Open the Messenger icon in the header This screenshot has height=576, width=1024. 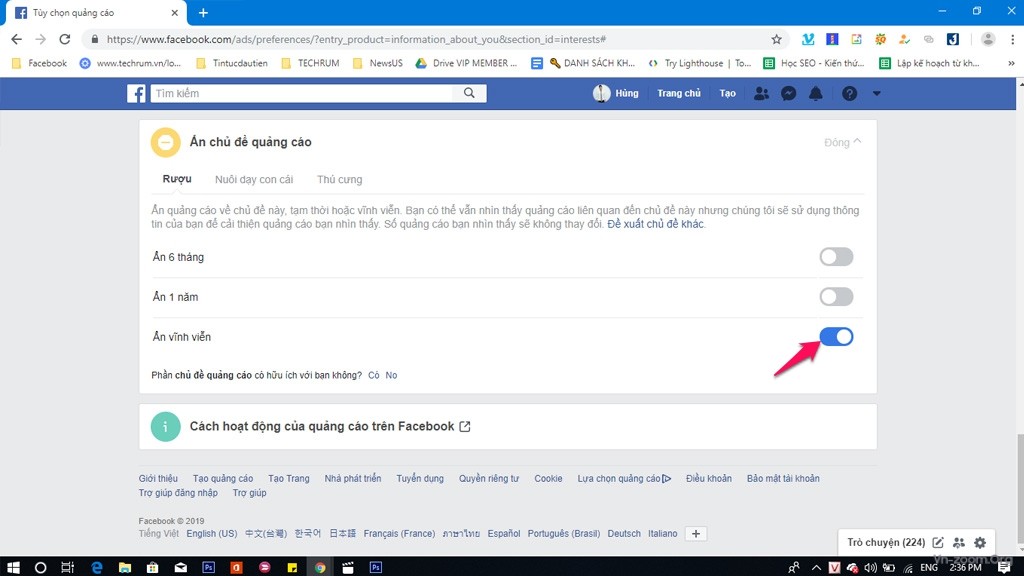tap(788, 93)
